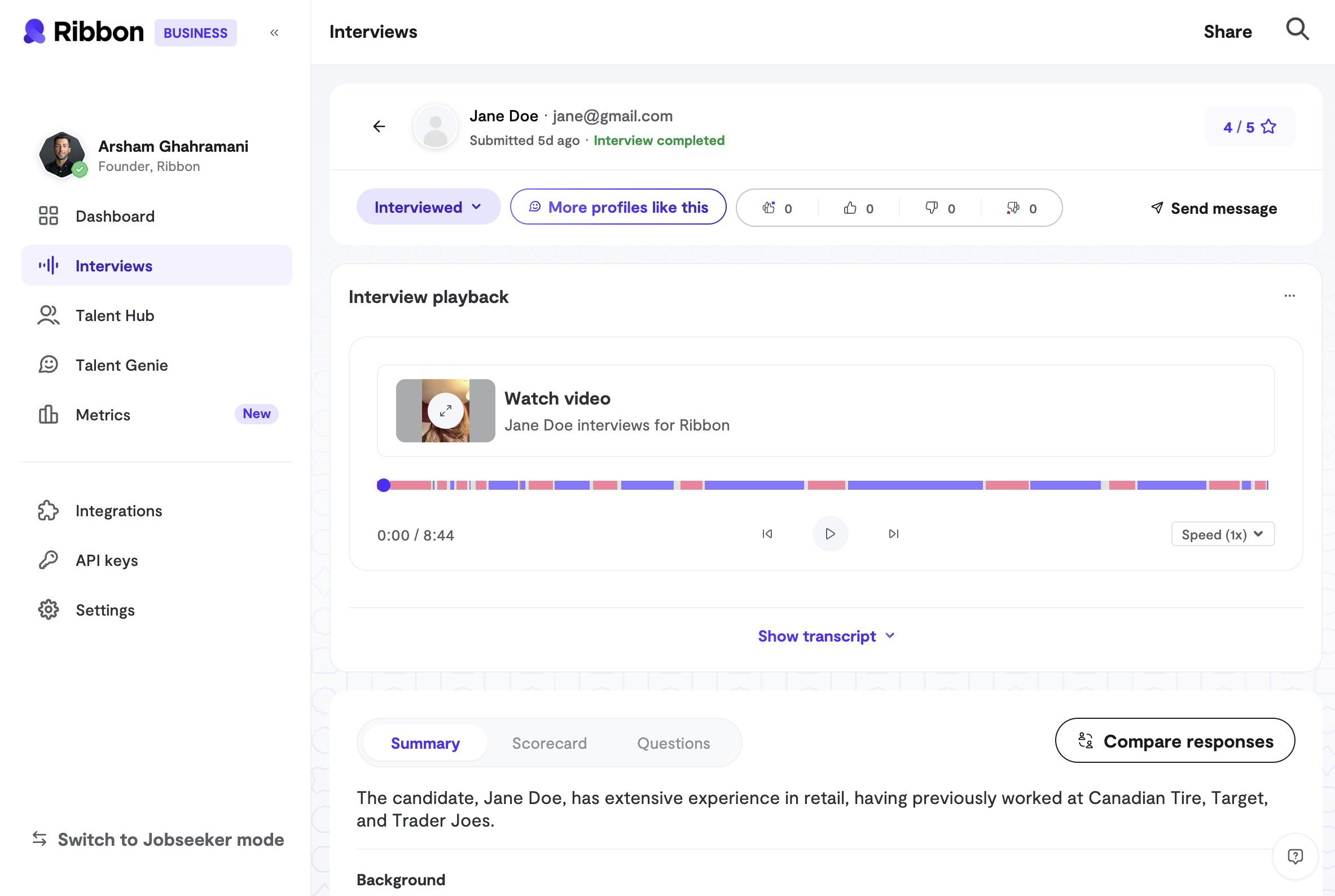Switch to the Scorecard tab

tap(548, 743)
